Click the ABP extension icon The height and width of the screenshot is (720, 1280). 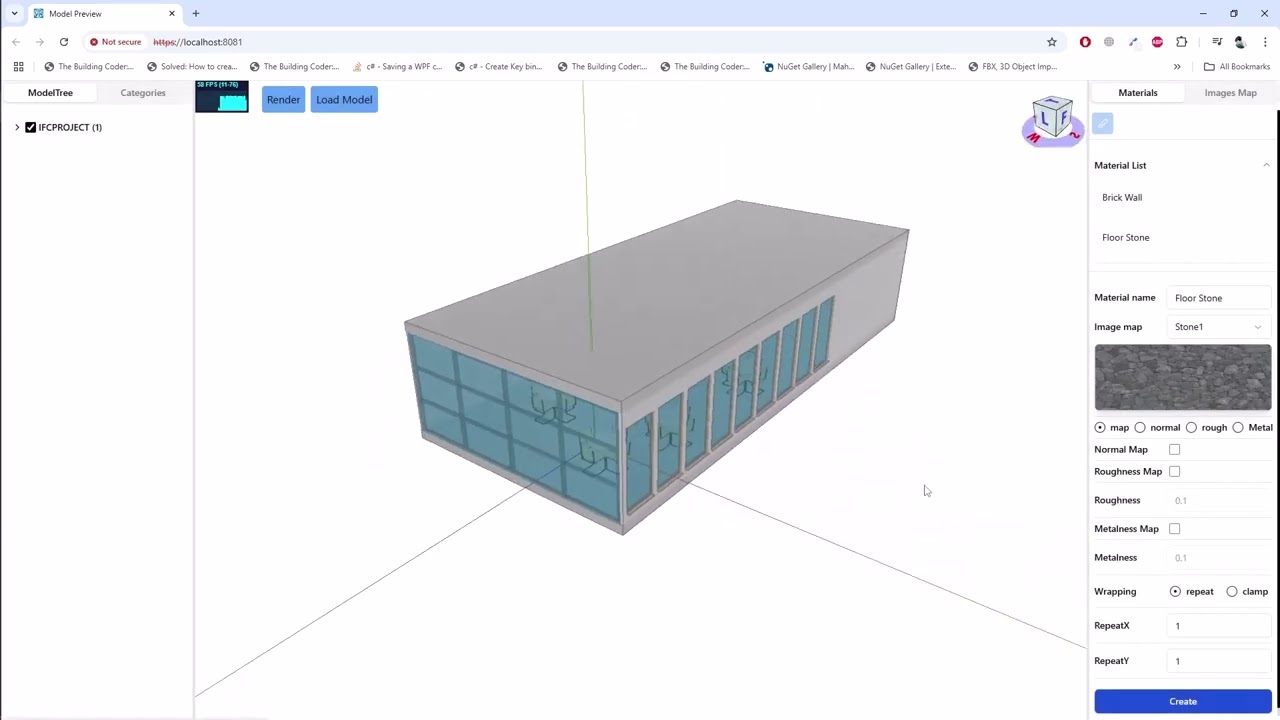click(x=1157, y=42)
